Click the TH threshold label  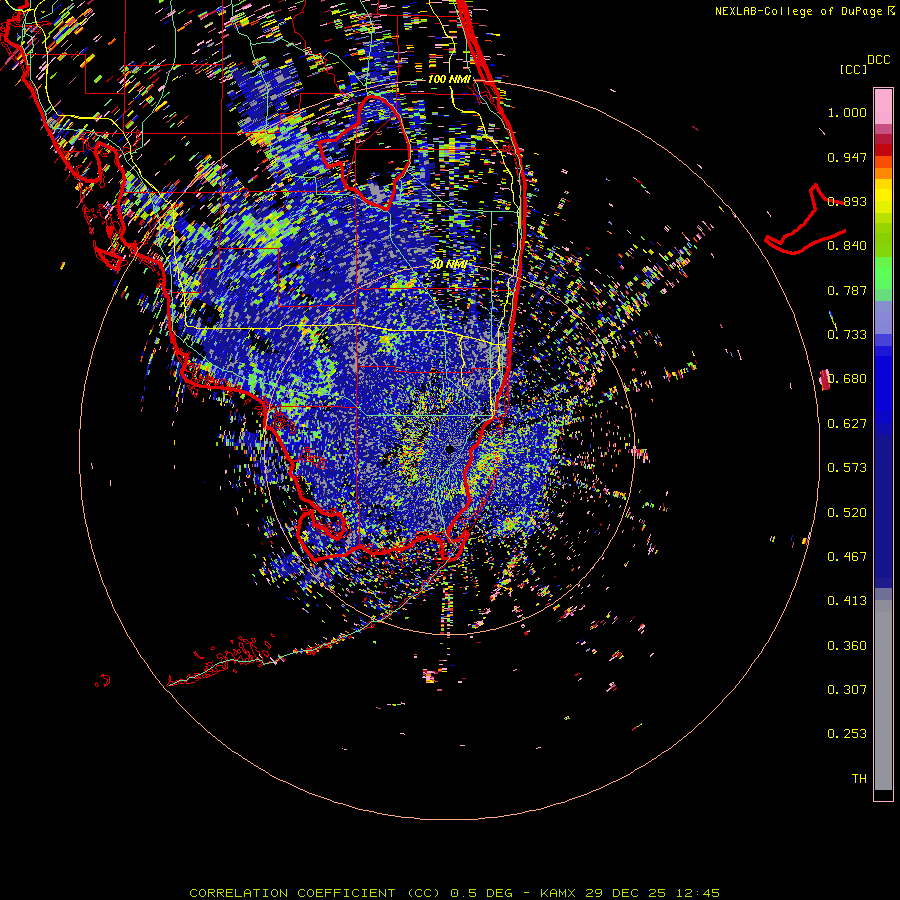859,779
